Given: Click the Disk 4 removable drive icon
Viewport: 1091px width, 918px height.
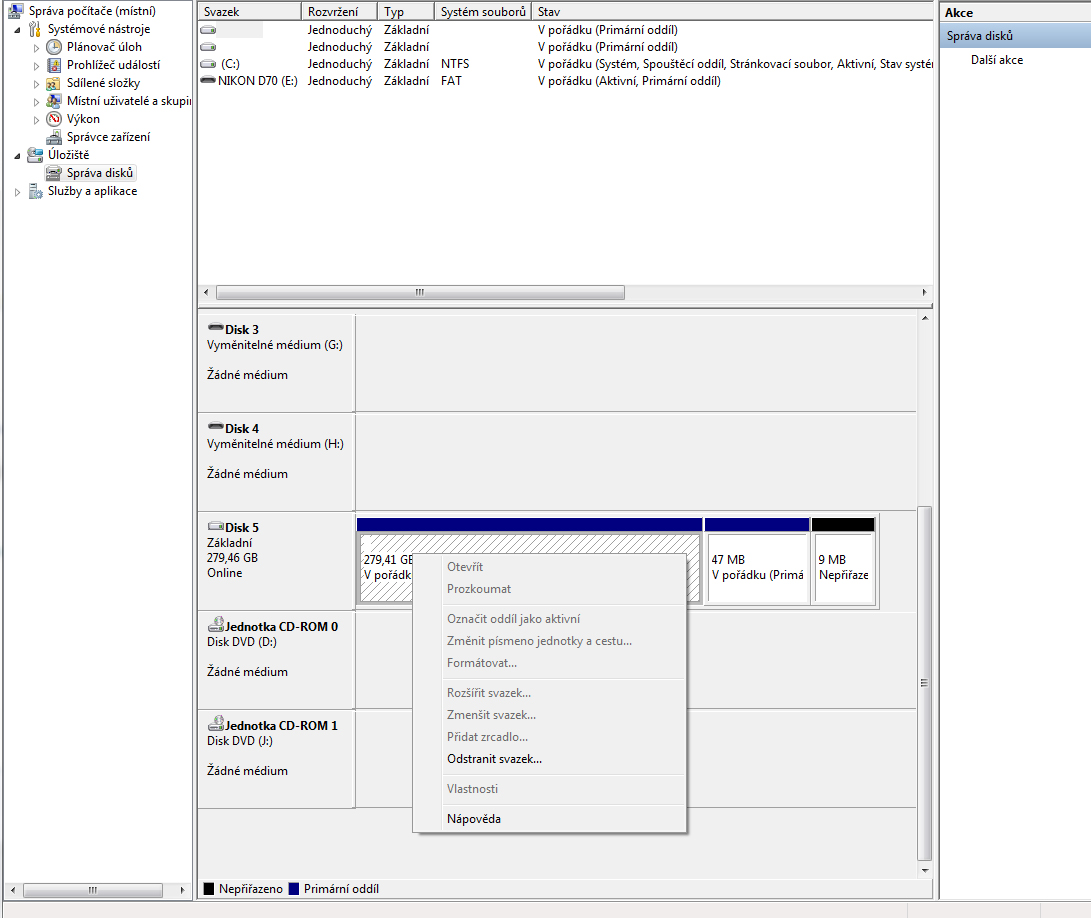Looking at the screenshot, I should click(216, 426).
